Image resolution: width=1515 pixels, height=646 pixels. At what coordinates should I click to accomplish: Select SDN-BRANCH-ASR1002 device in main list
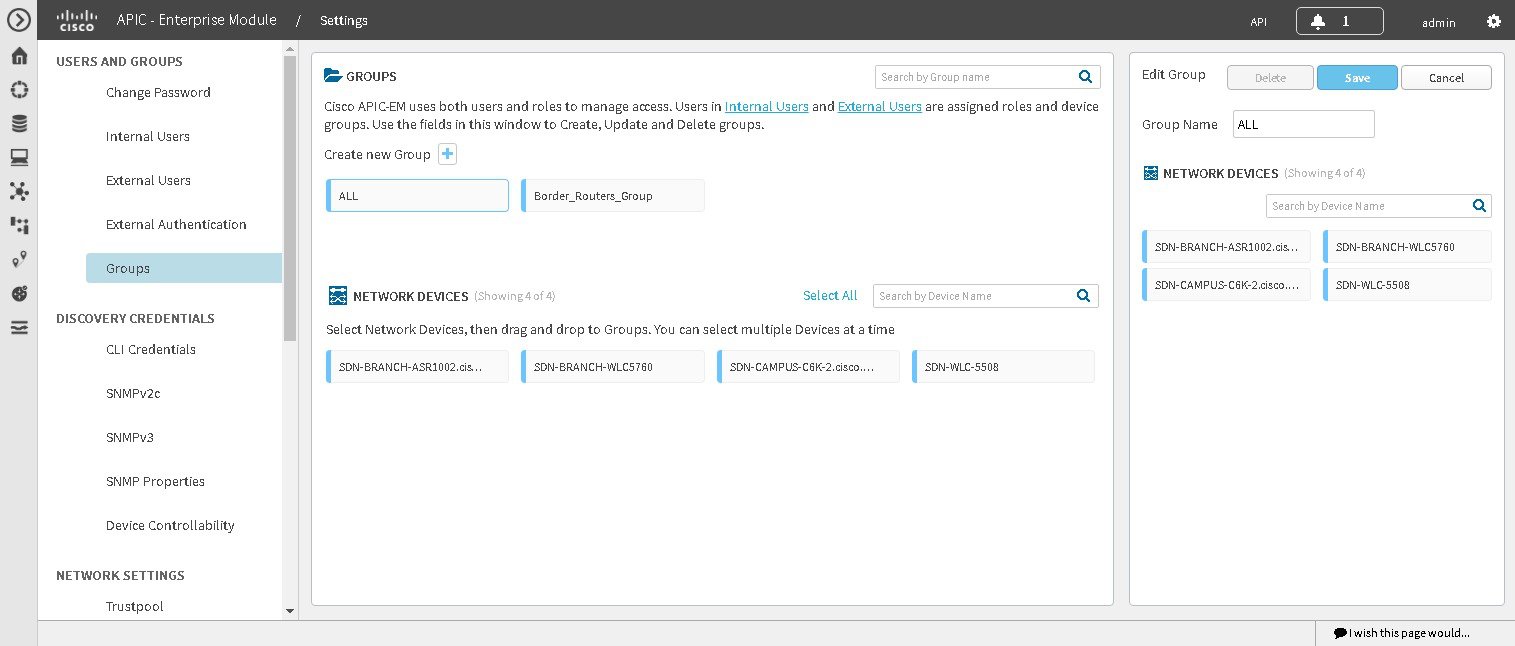417,367
